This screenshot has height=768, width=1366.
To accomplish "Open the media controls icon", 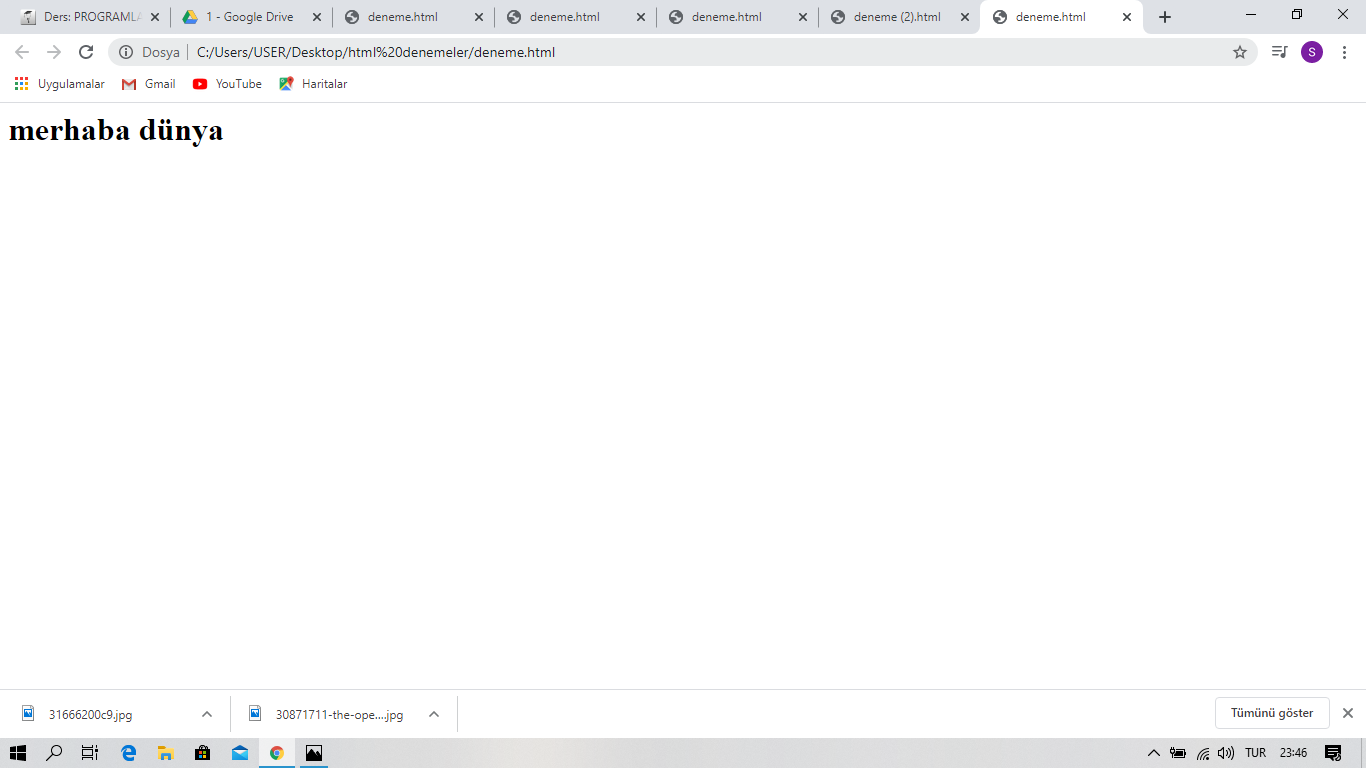I will (1278, 51).
